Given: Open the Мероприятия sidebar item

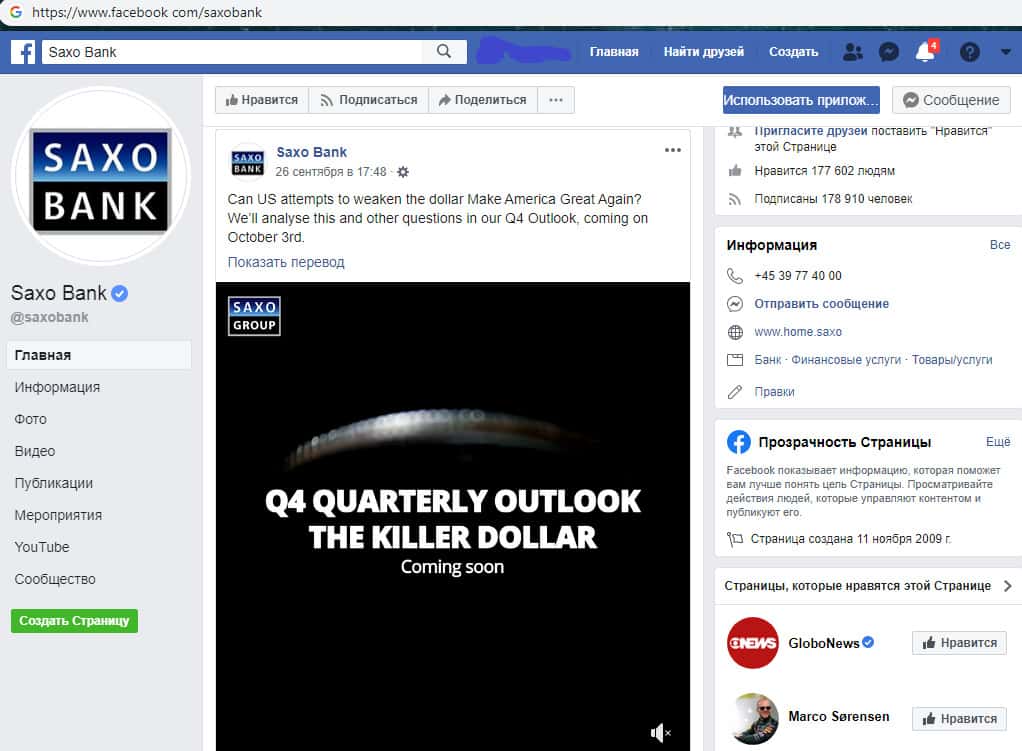Looking at the screenshot, I should click(58, 515).
